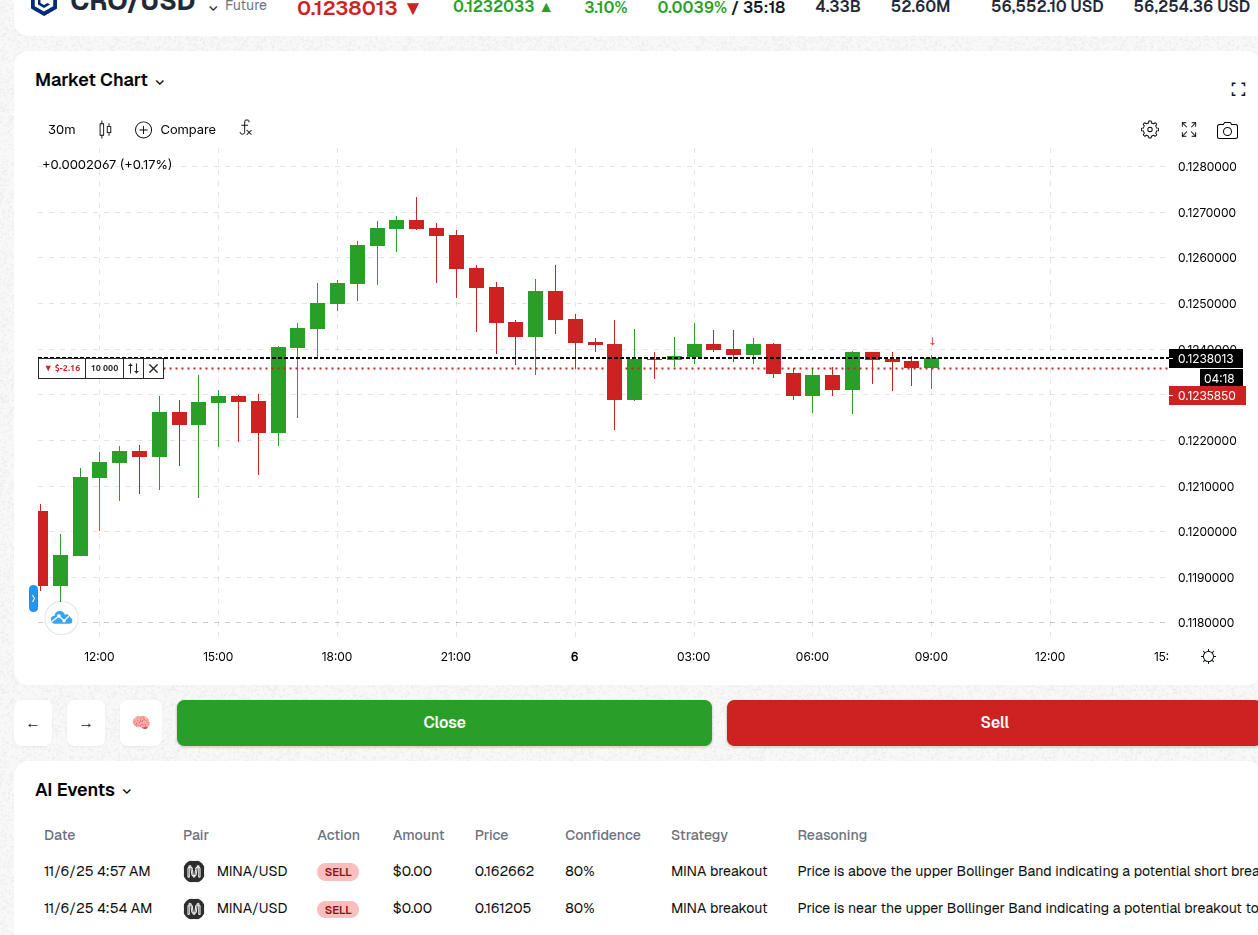Click the cloud upload icon near the chart bottom
Screen dimensions: 1258x935
point(61,618)
